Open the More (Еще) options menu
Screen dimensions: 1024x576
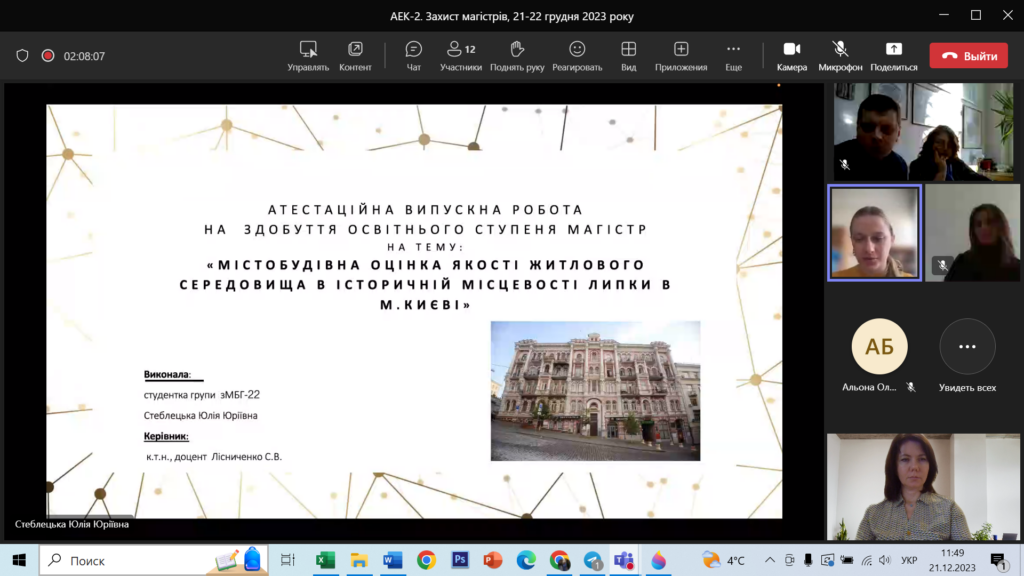click(x=733, y=56)
